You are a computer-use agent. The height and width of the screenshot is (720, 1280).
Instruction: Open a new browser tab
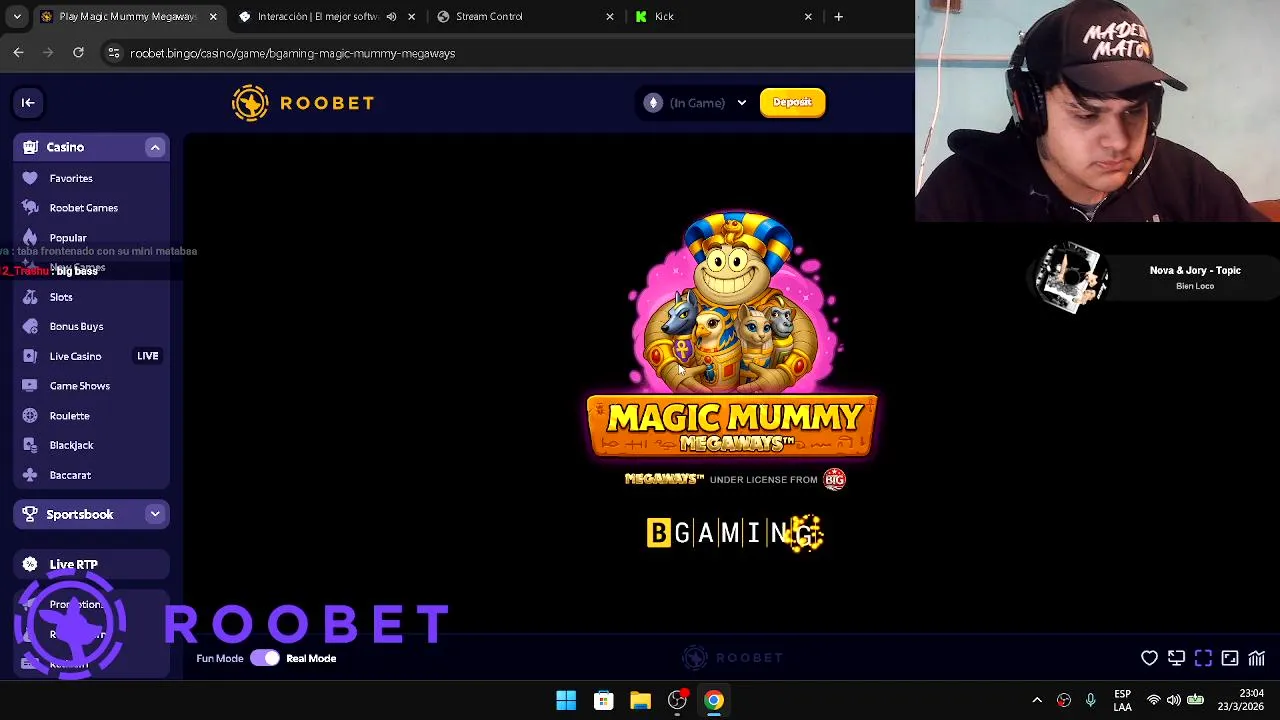point(838,17)
